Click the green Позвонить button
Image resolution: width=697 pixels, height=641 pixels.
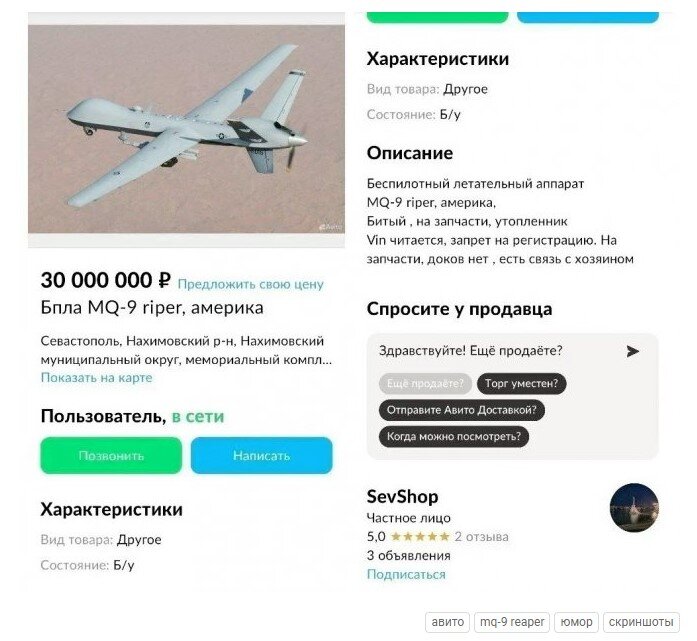tap(111, 456)
